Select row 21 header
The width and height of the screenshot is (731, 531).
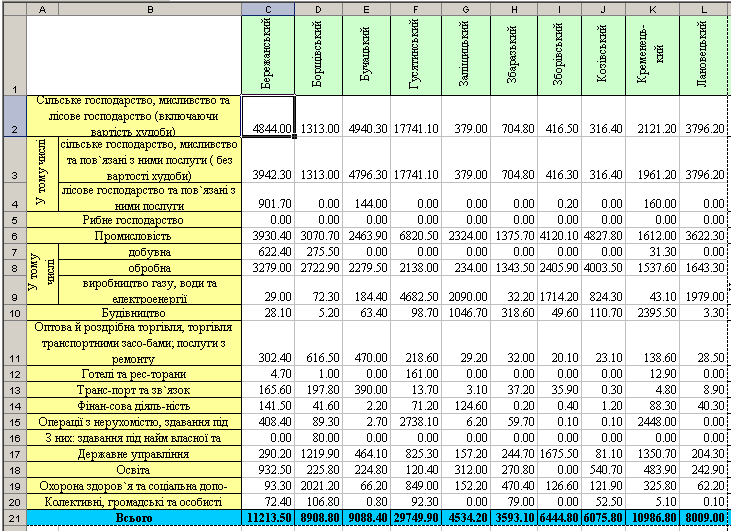point(15,518)
